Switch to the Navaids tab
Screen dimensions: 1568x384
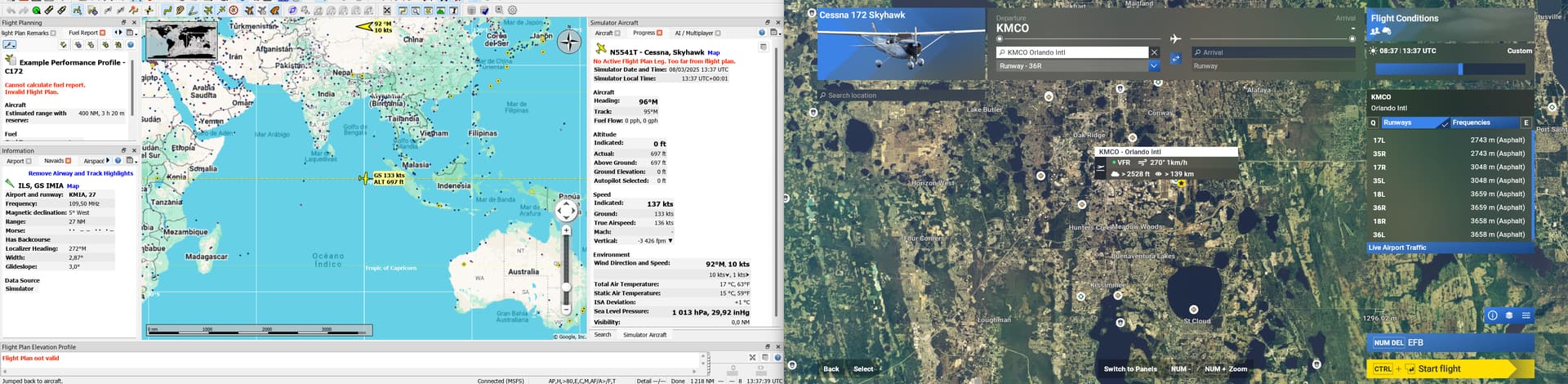click(54, 161)
